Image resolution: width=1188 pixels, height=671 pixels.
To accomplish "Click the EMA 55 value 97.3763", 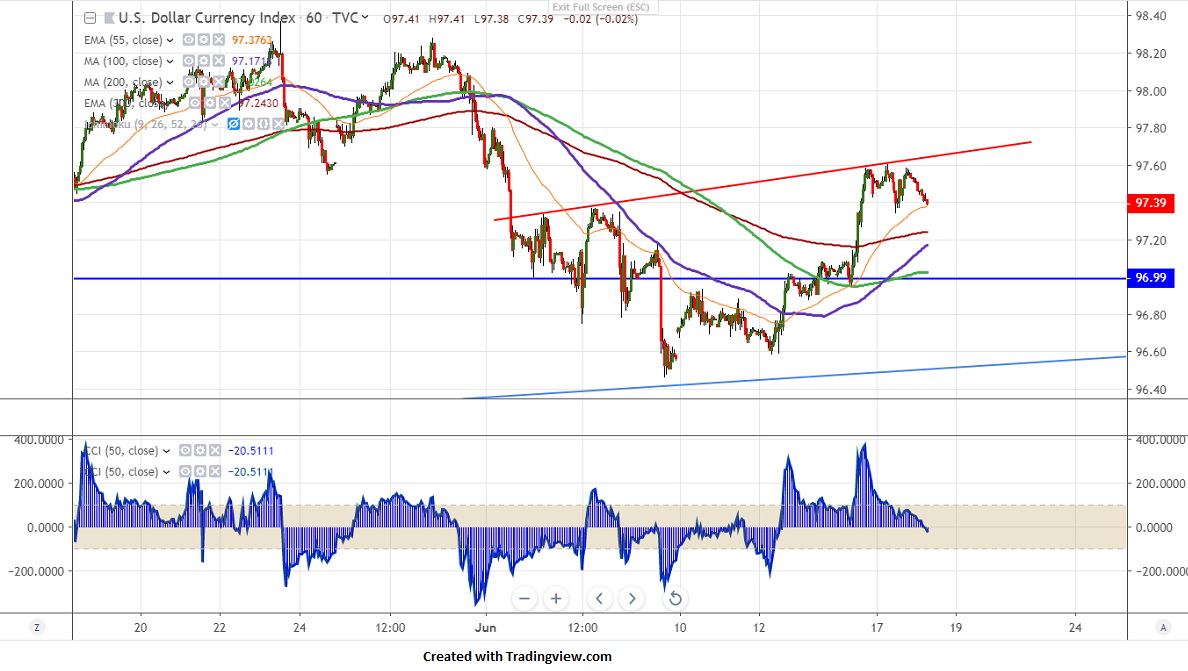I will (252, 40).
